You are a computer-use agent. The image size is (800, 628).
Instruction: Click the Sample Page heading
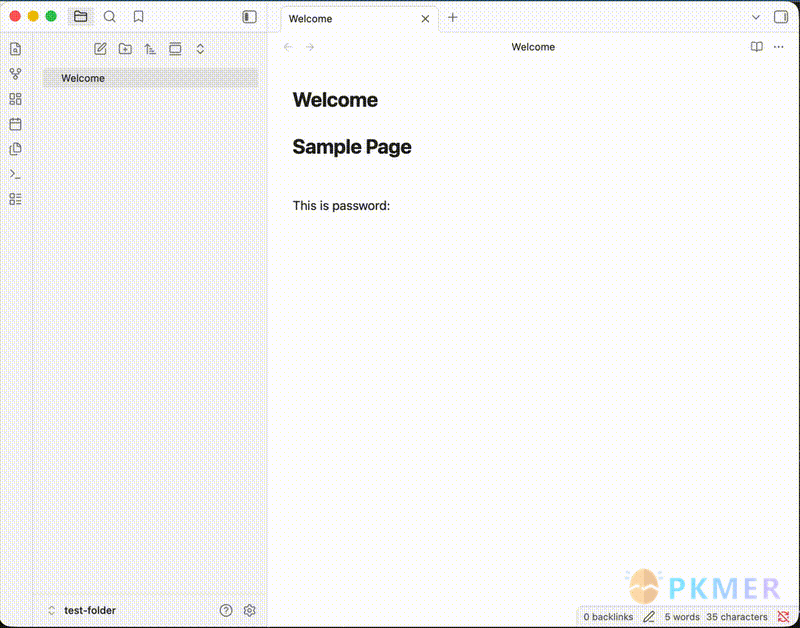click(352, 147)
